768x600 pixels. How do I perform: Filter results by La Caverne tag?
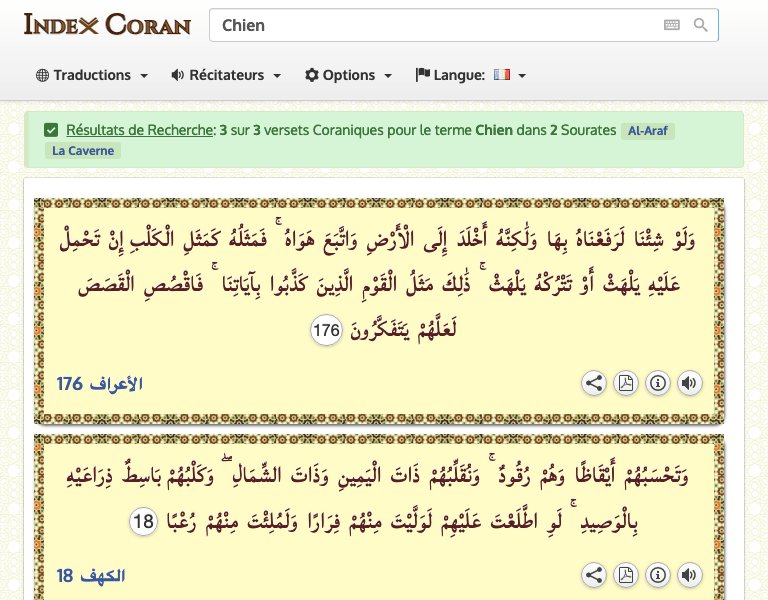83,151
